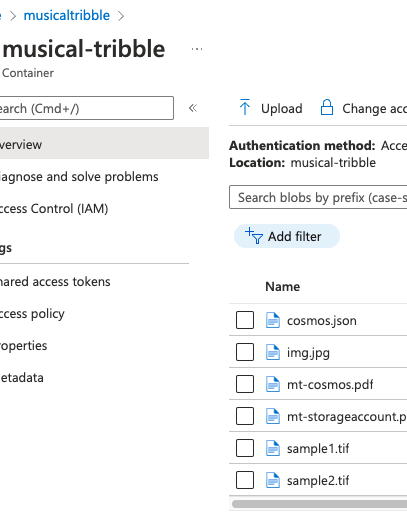This screenshot has width=407, height=528.
Task: Click the Upload button label
Action: (282, 108)
